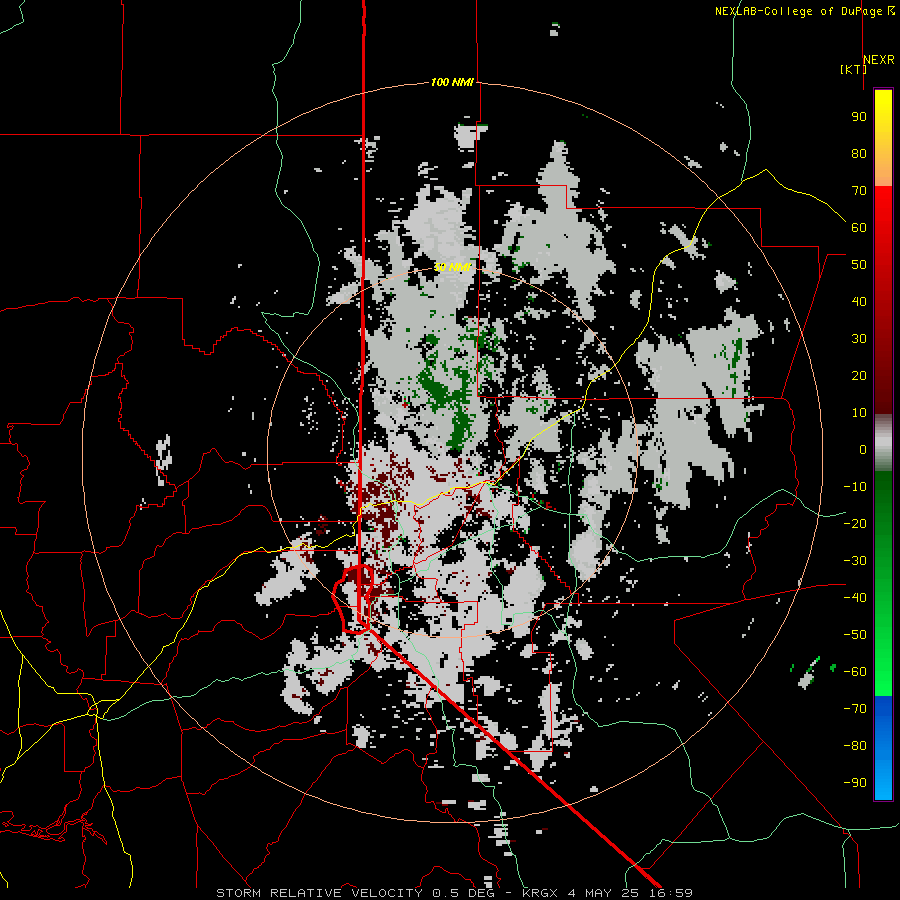
Task: Click the 90 value on velocity scale
Action: [859, 117]
